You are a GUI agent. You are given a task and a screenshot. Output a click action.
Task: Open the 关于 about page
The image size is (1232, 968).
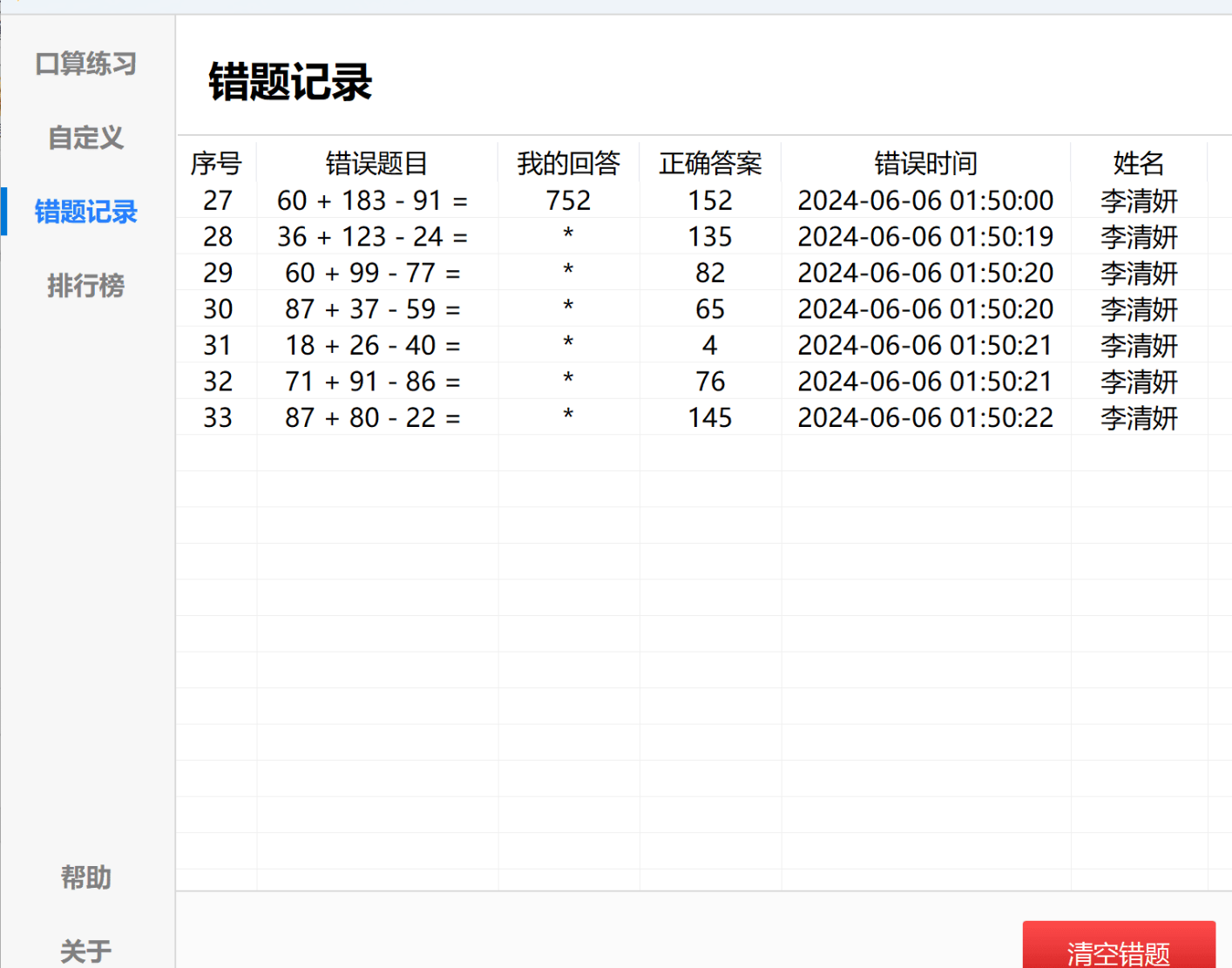click(x=86, y=950)
